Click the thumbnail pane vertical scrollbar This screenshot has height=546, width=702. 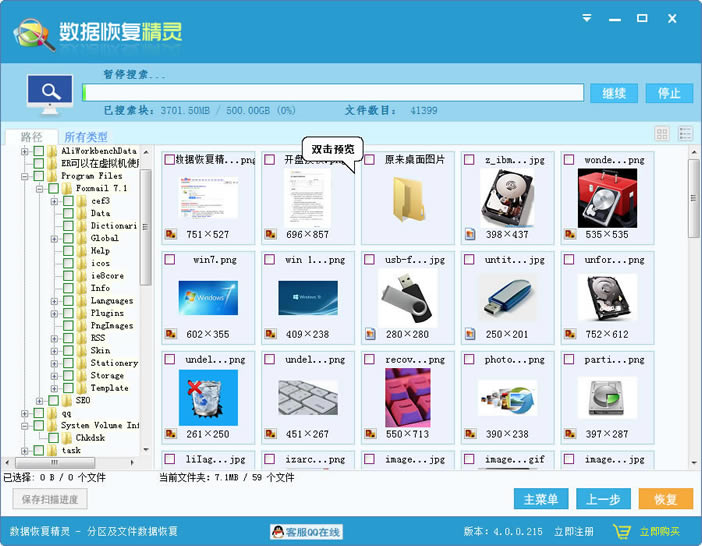[x=693, y=198]
